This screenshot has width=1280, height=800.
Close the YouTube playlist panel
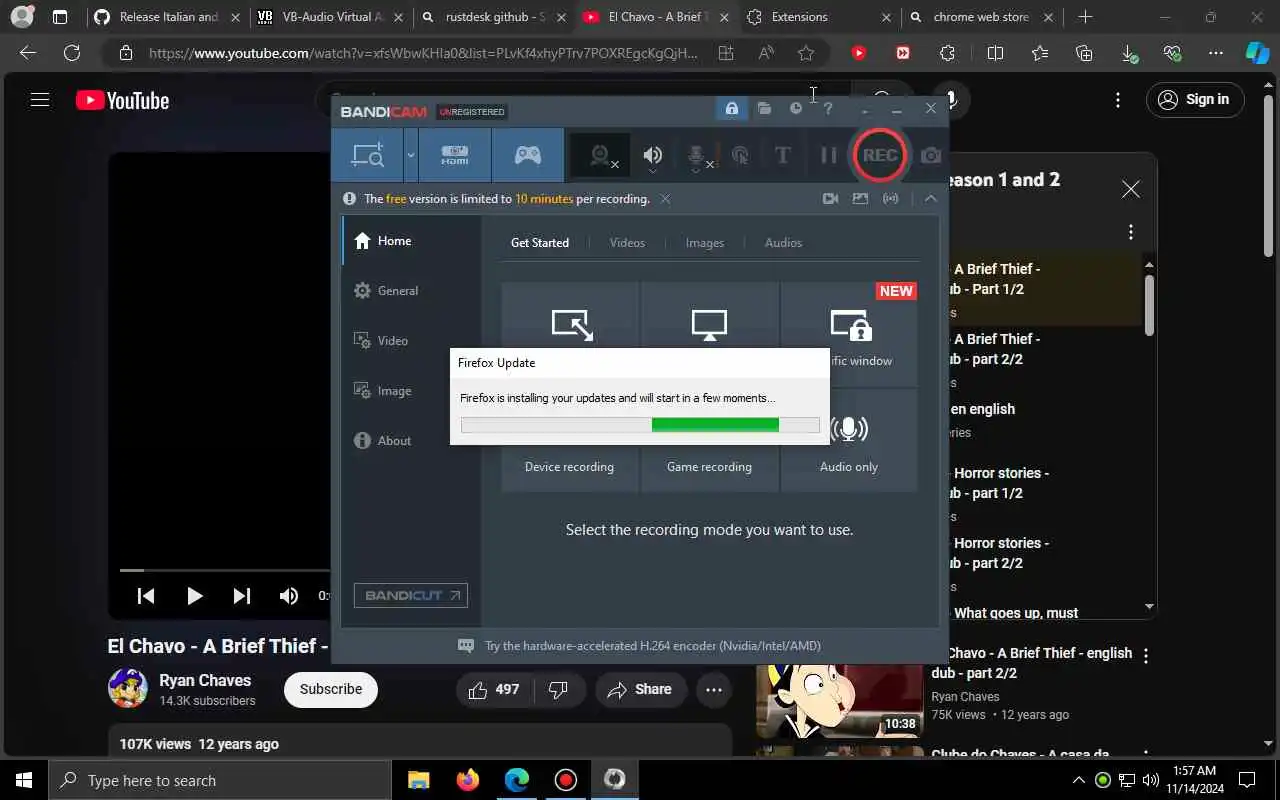pos(1130,189)
